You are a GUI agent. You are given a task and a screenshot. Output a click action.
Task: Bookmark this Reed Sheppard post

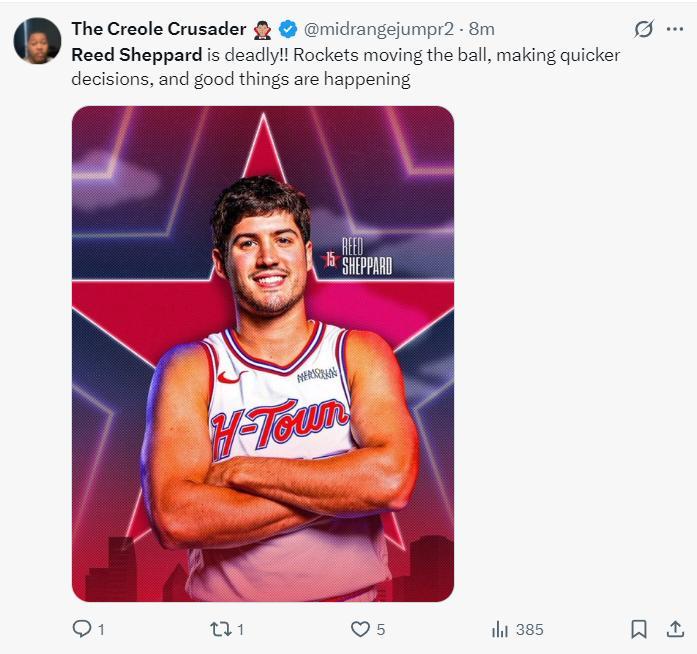click(639, 629)
